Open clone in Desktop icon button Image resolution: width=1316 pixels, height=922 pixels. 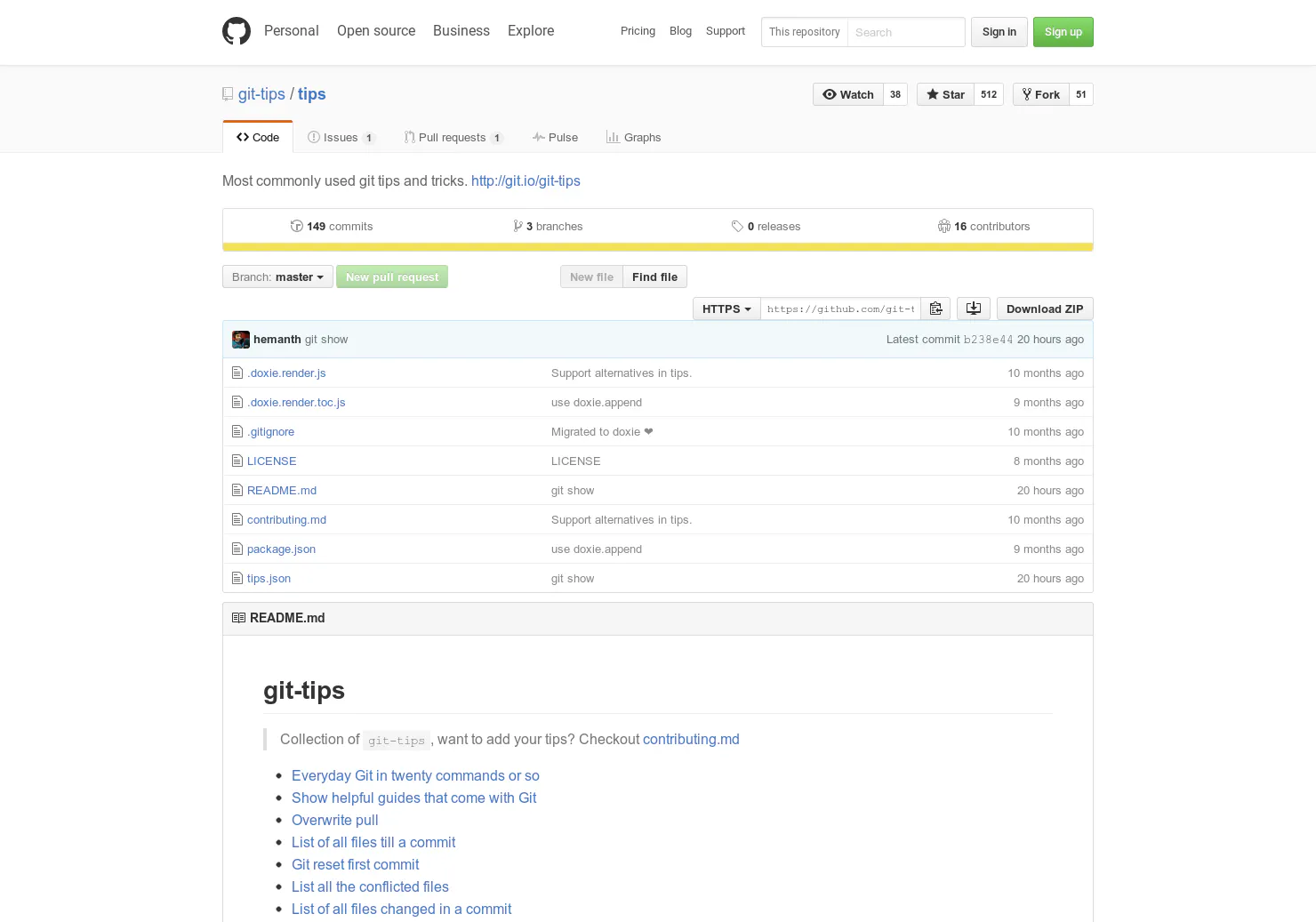click(974, 309)
